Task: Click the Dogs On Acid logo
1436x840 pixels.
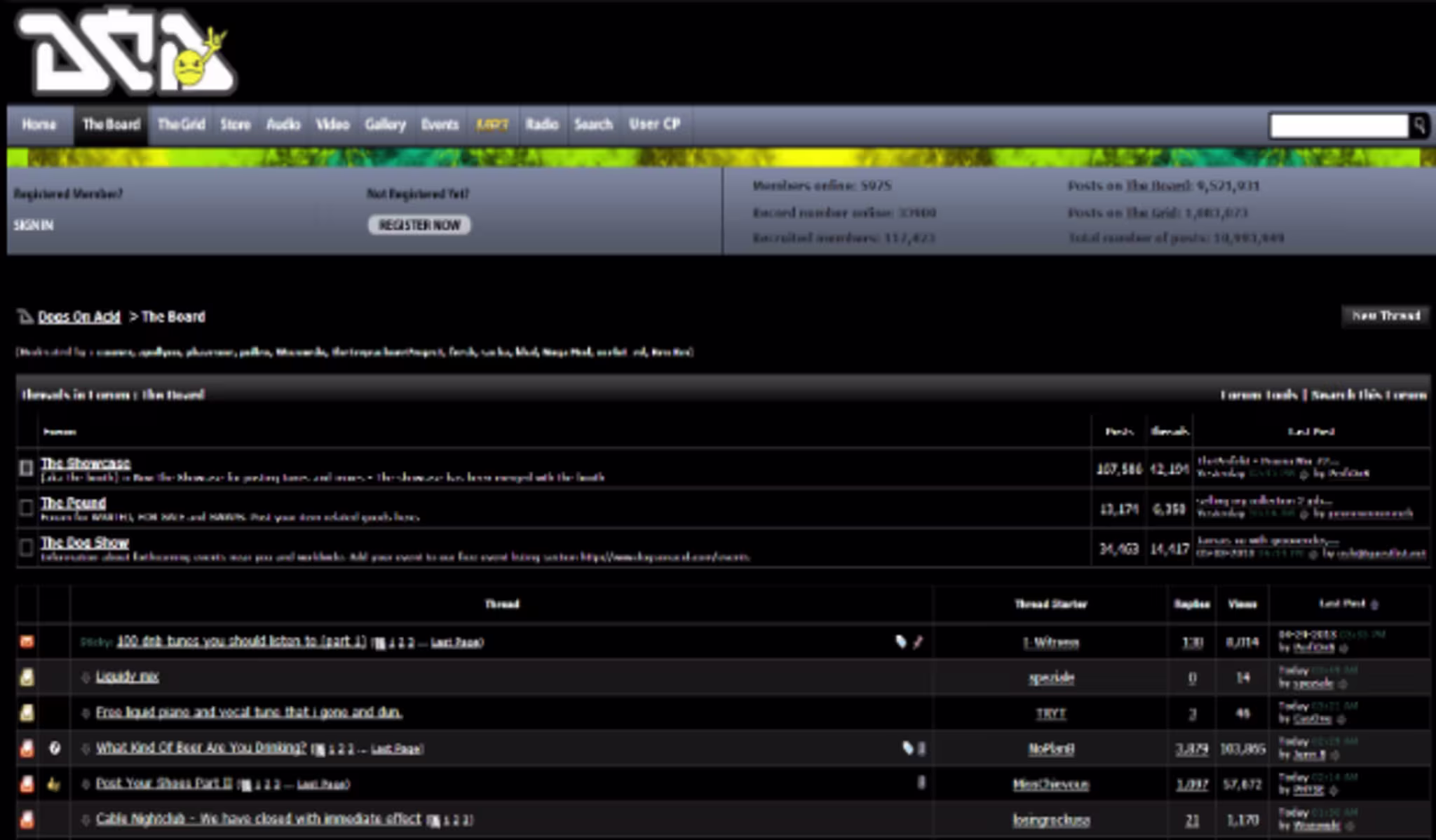Action: [x=126, y=52]
